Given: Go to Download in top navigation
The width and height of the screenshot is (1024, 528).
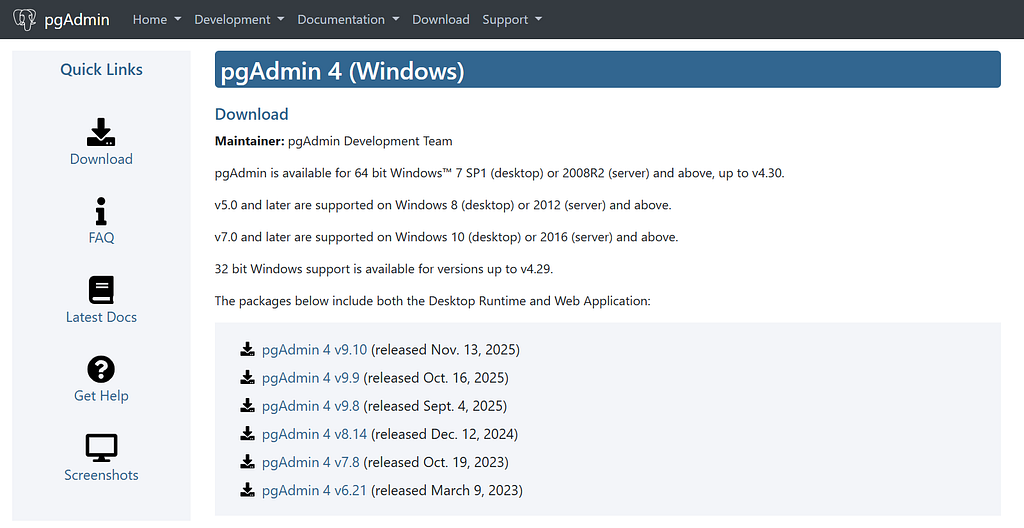Looking at the screenshot, I should (441, 20).
